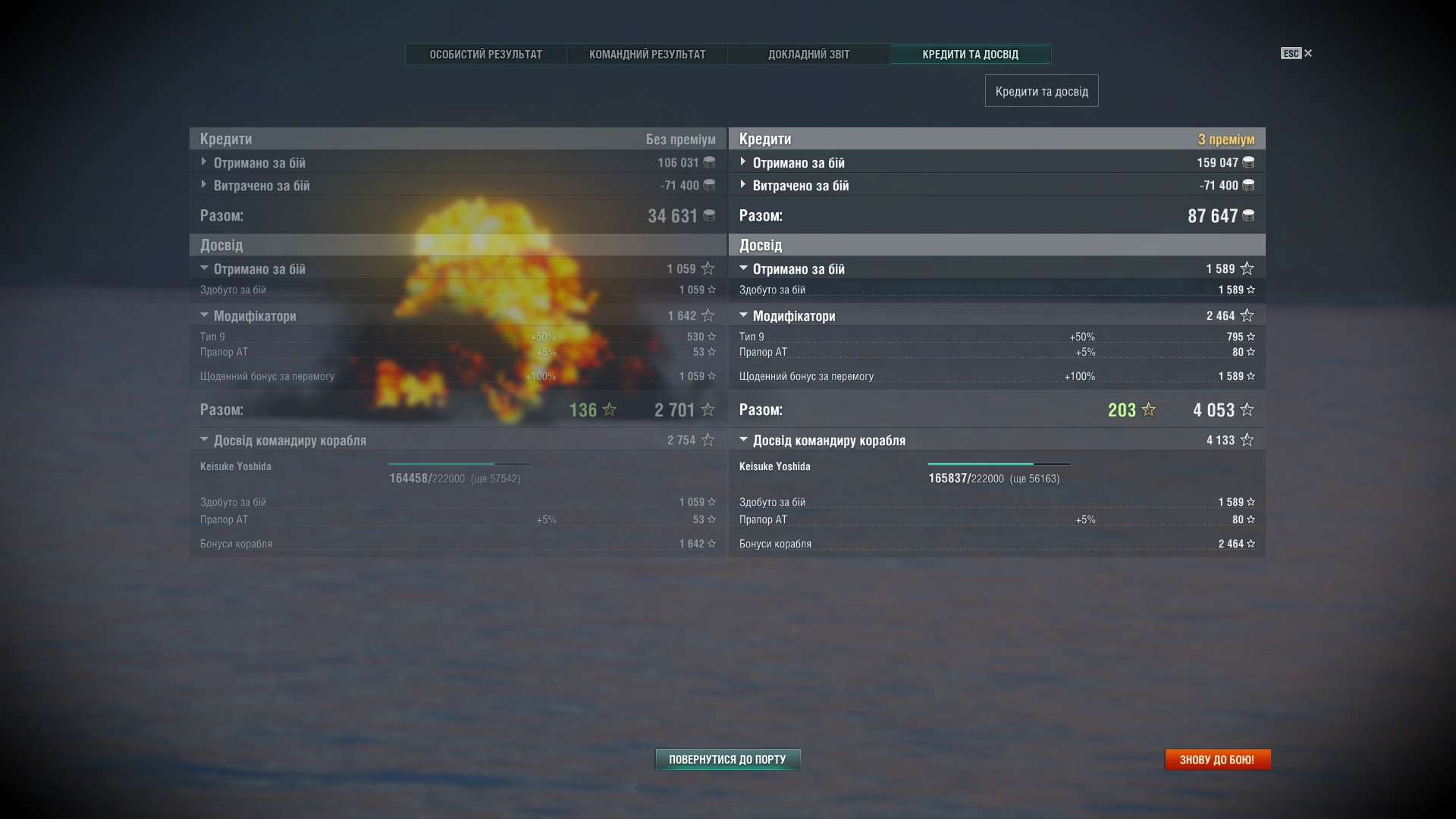The height and width of the screenshot is (819, 1456).
Task: Click 'Повернутися до порту' button
Action: pyautogui.click(x=727, y=759)
